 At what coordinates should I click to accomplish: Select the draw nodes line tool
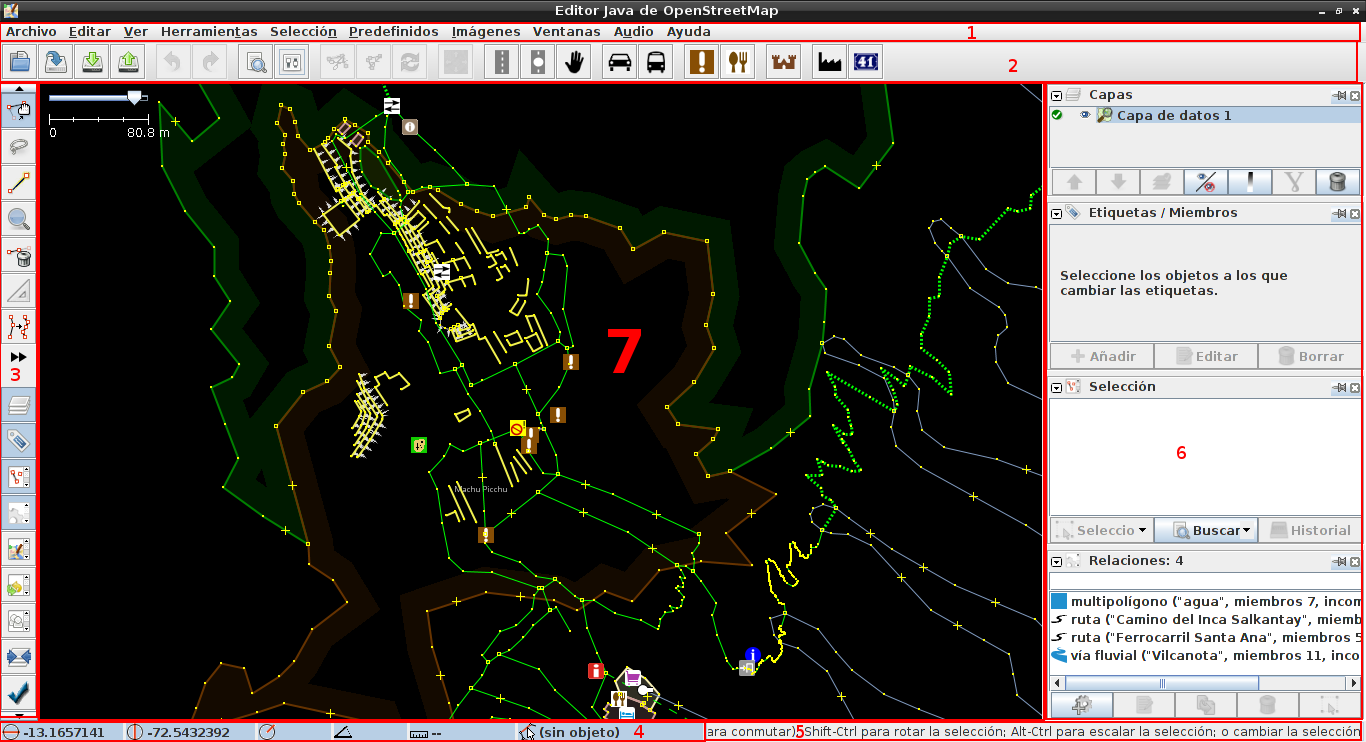click(19, 182)
